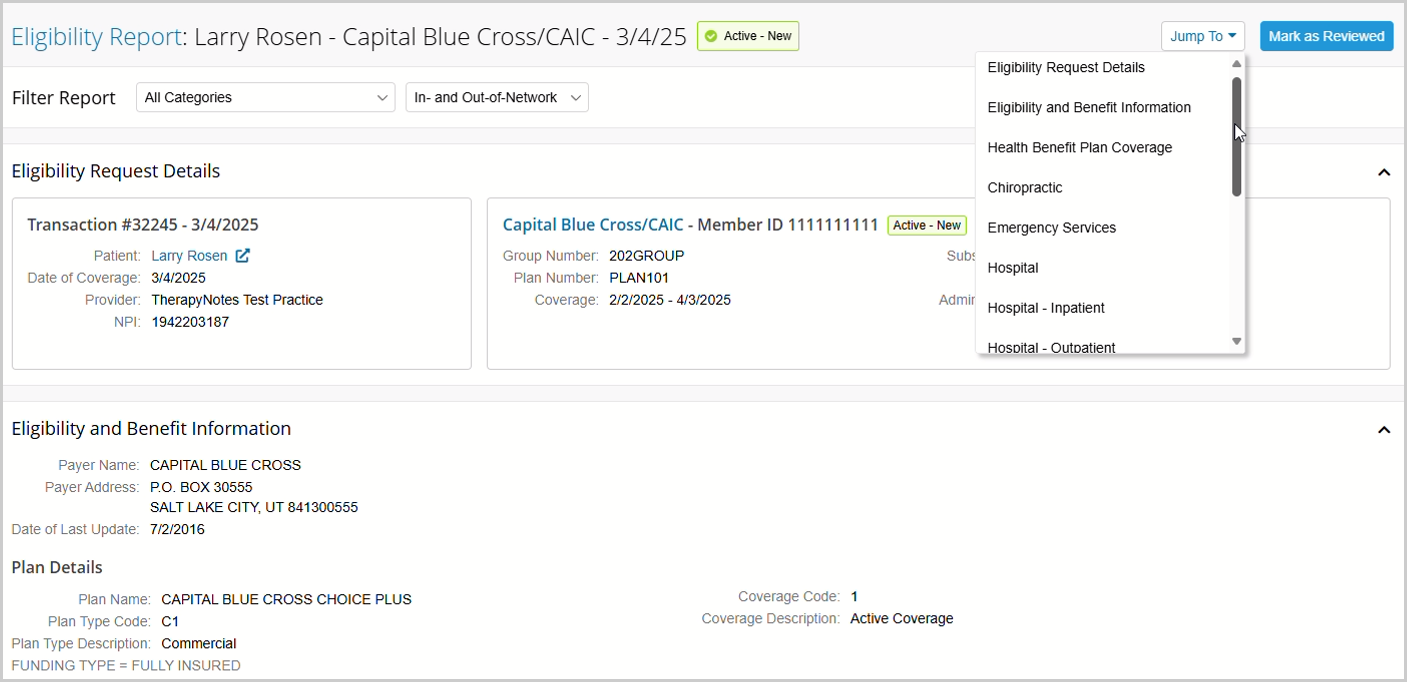Open the Larry Rosen patient link
The image size is (1407, 682).
coord(189,256)
